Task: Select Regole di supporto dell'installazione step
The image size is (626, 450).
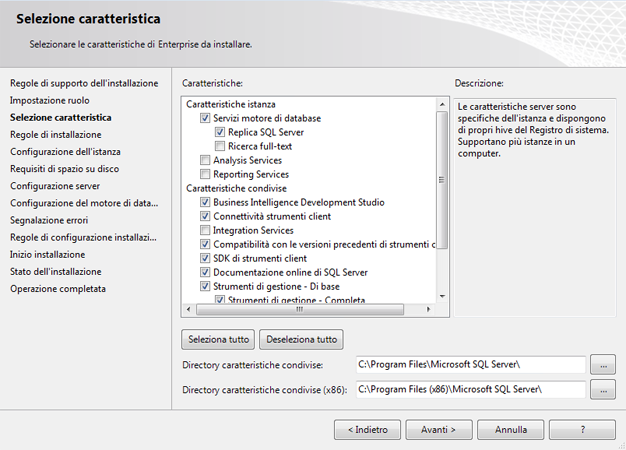Action: click(84, 83)
